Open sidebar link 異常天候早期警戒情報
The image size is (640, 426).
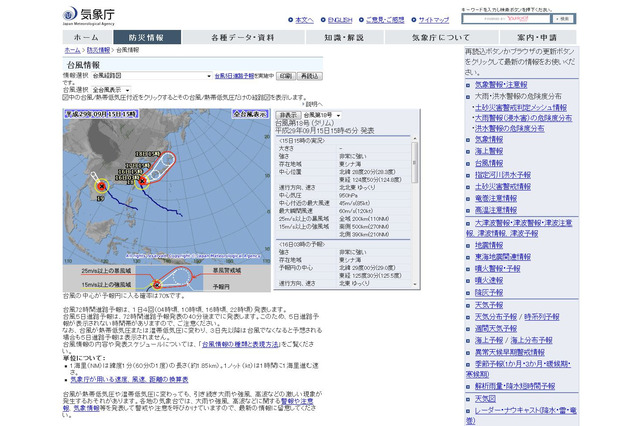coord(510,352)
